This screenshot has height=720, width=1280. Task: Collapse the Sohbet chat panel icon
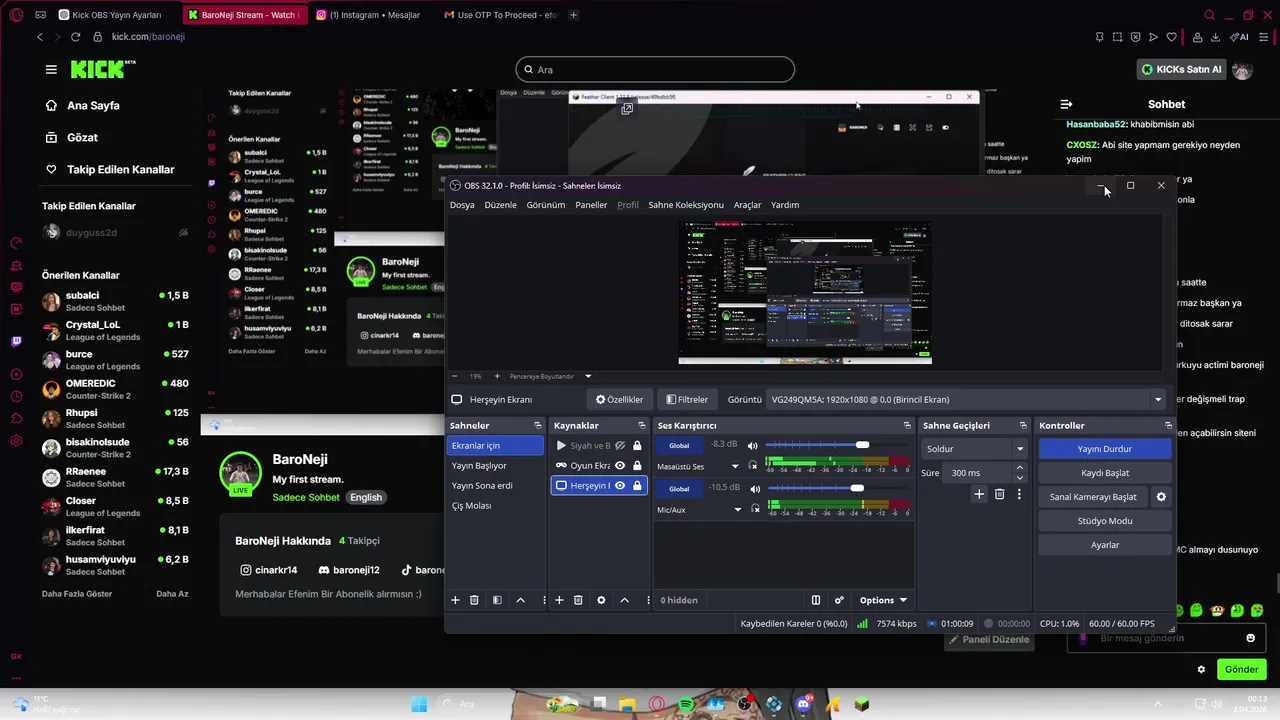pos(1066,104)
